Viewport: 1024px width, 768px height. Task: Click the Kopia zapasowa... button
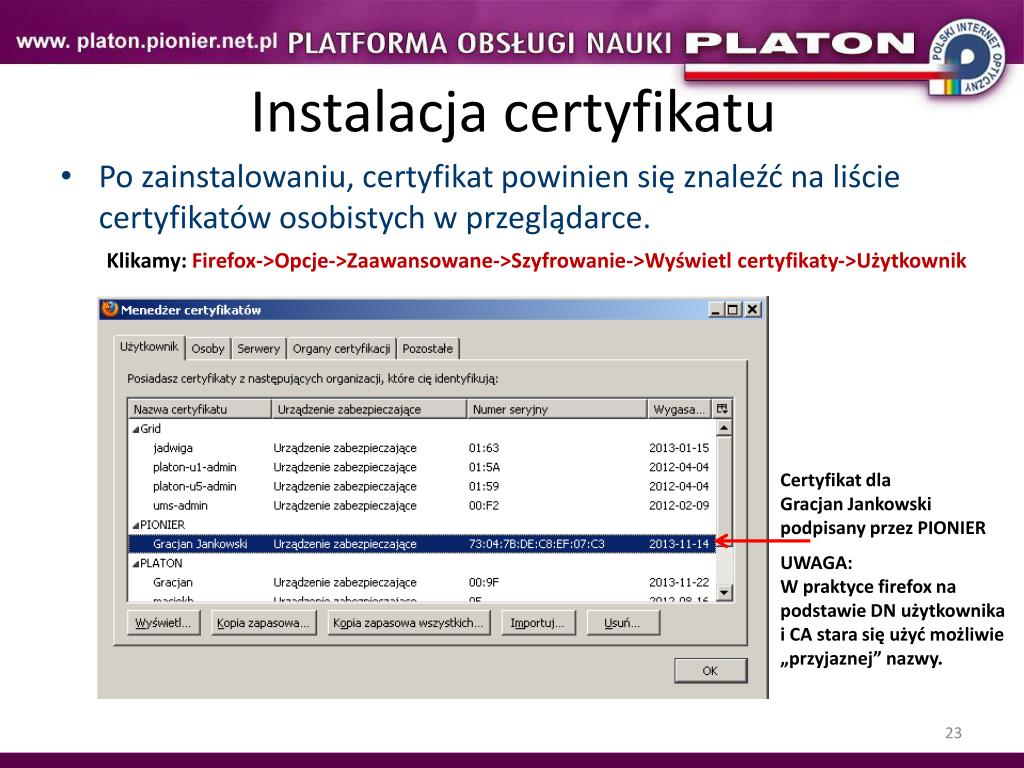[x=263, y=622]
